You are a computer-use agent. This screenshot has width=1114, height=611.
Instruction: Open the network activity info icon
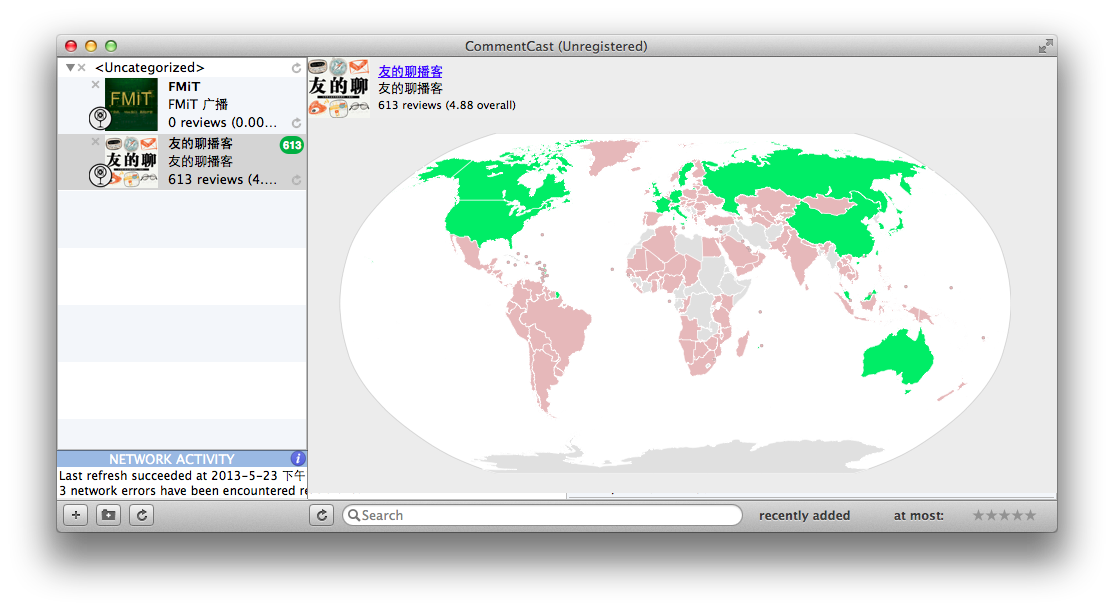298,458
